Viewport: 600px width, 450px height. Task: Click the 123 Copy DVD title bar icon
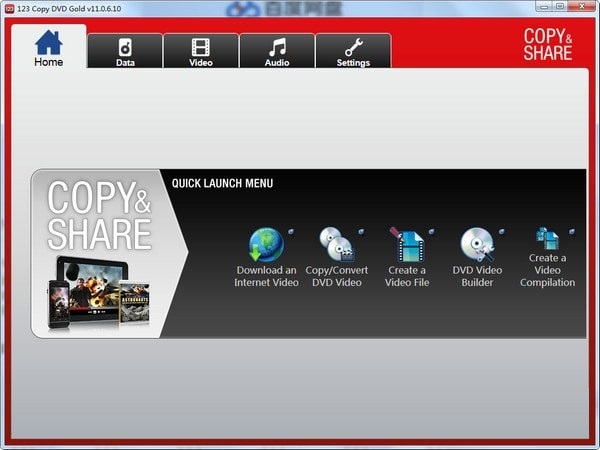click(x=8, y=7)
